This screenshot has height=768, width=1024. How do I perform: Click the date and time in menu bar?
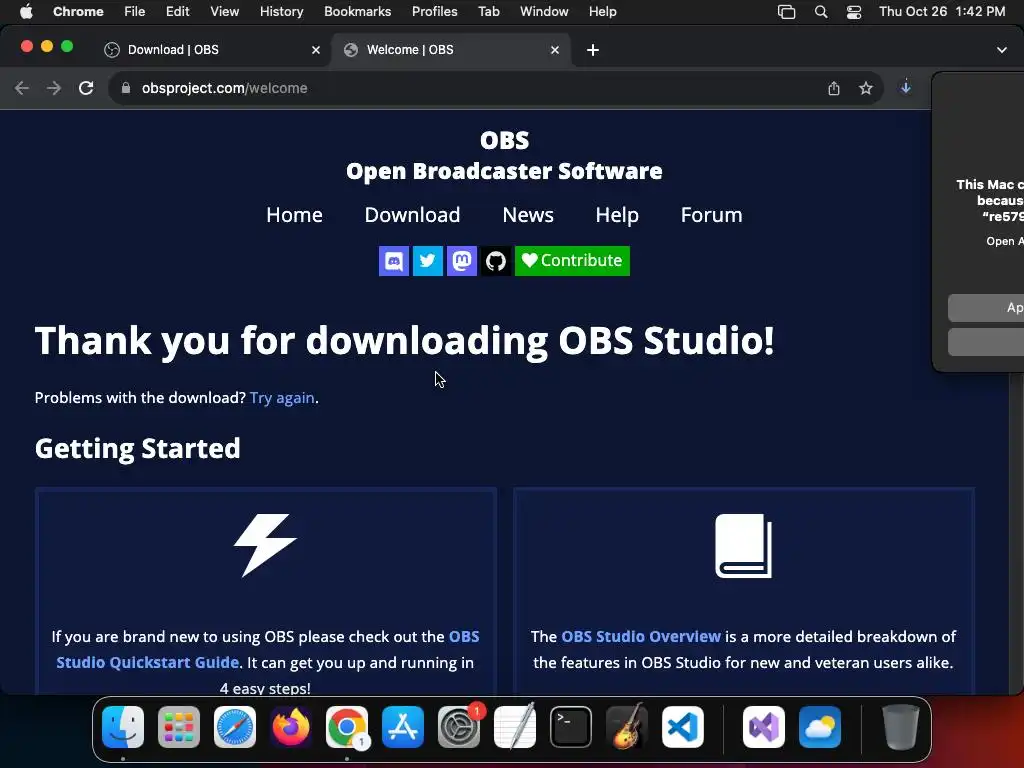(942, 12)
